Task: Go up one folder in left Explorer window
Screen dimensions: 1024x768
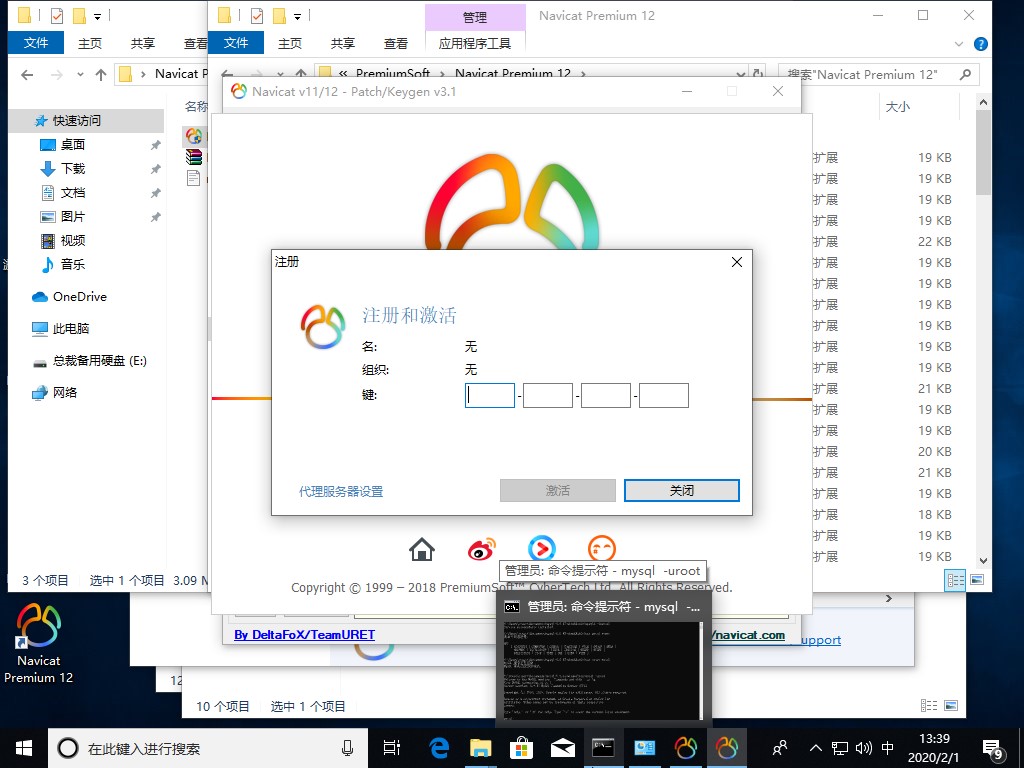Action: 101,74
